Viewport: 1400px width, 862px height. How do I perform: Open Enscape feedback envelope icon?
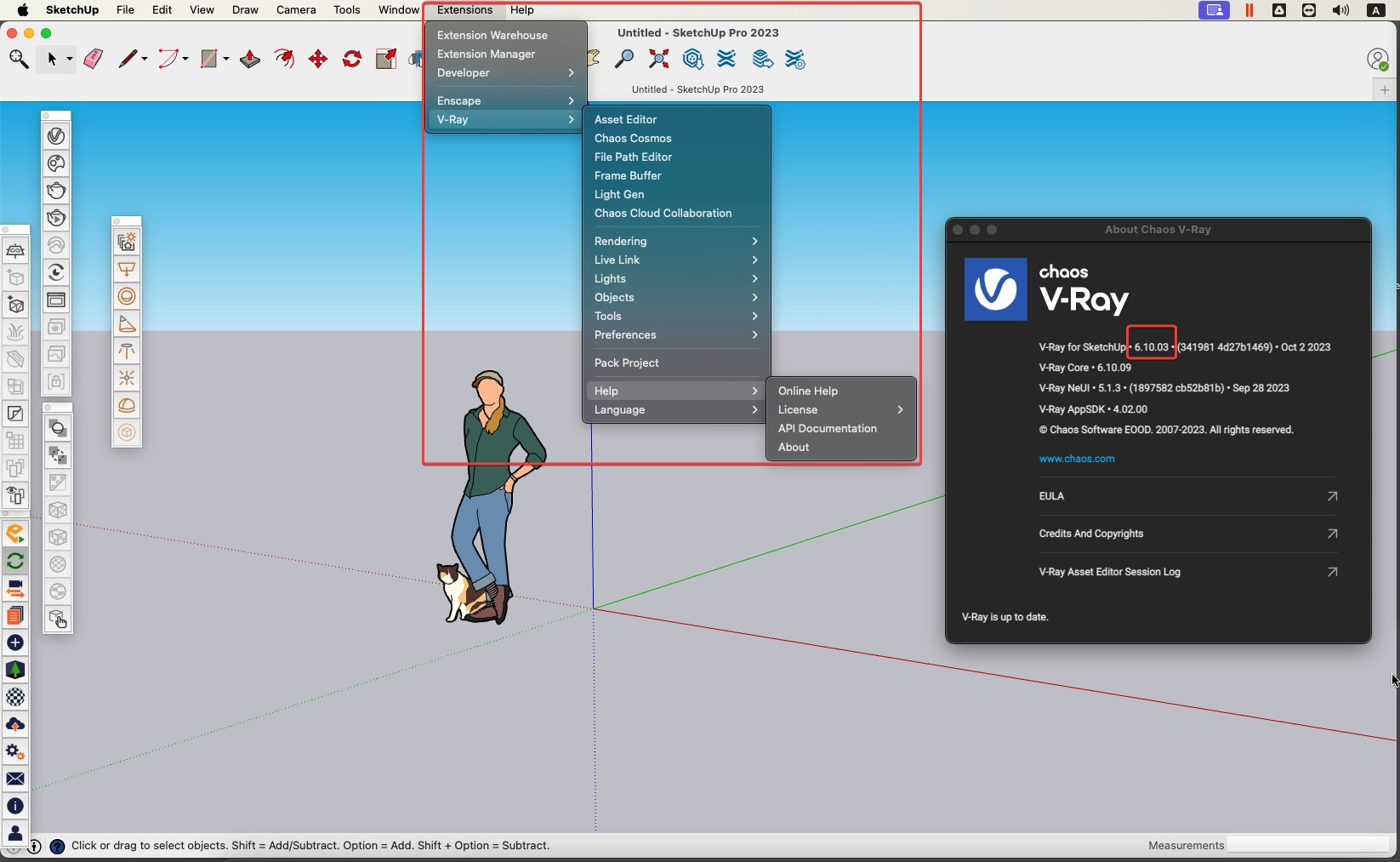tap(15, 779)
